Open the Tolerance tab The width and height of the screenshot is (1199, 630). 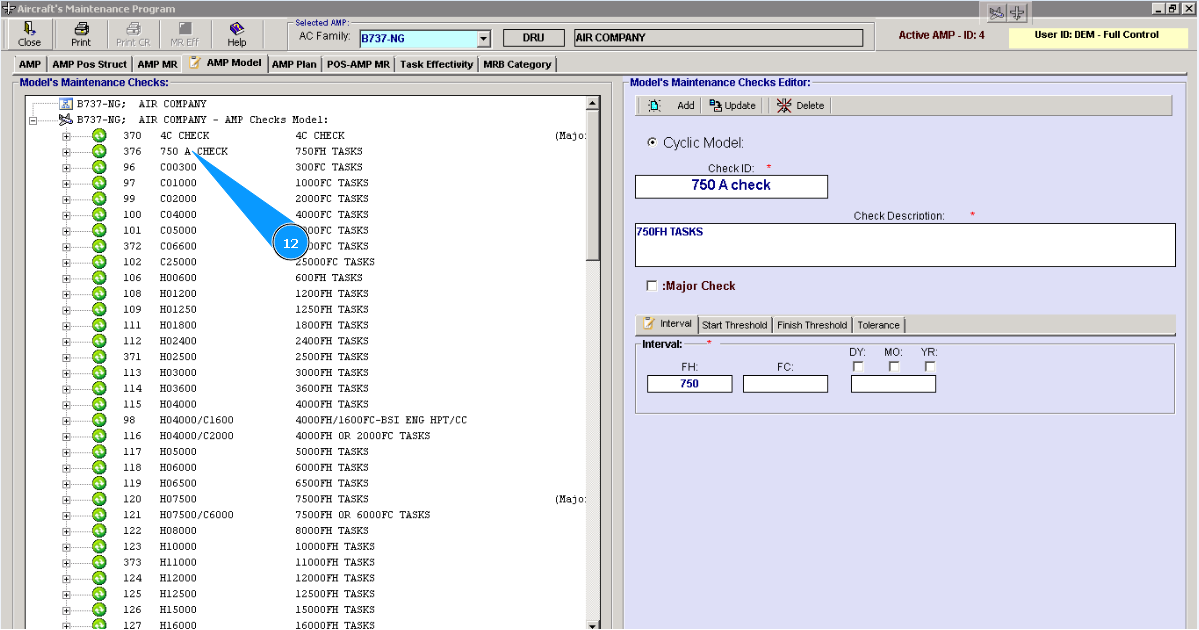pyautogui.click(x=878, y=325)
